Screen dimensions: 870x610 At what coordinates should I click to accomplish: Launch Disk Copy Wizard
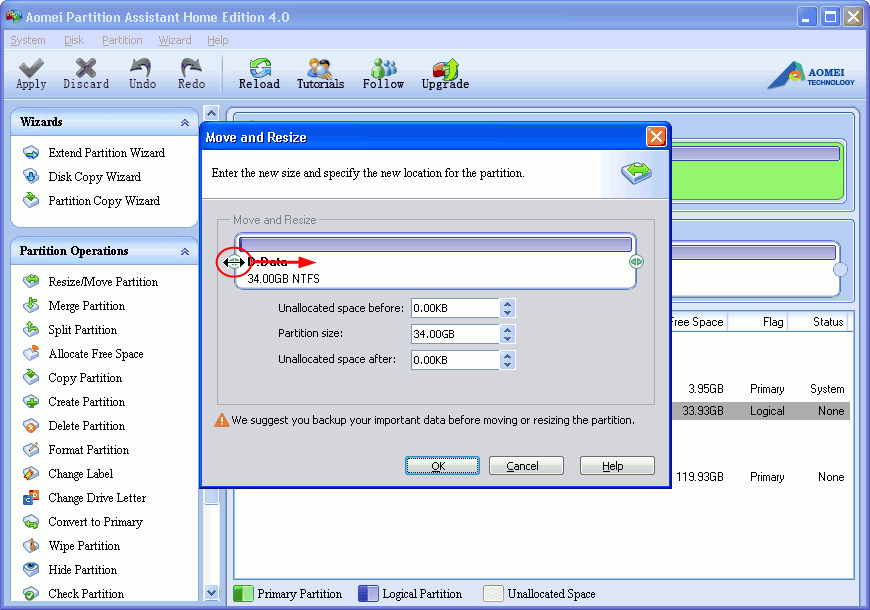pos(82,177)
